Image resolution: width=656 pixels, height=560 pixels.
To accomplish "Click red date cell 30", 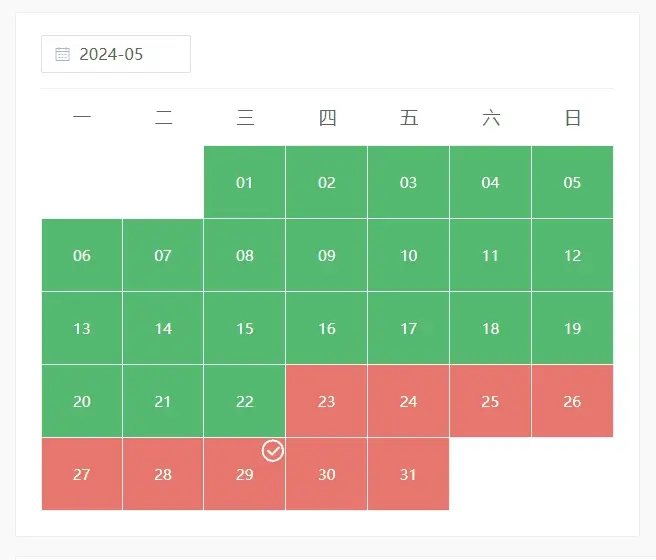I will point(327,474).
